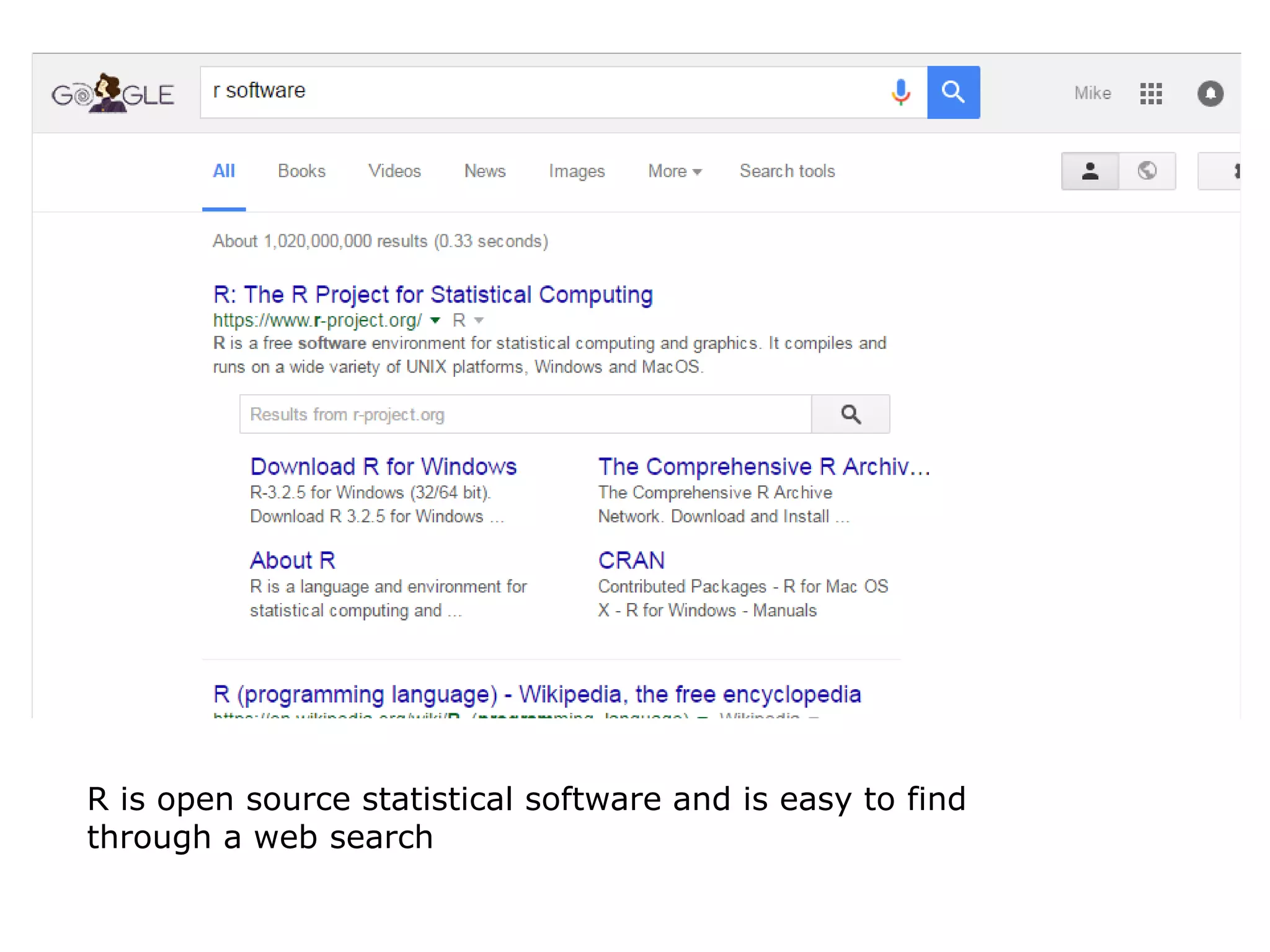
Task: Click the Mike account name
Action: (x=1093, y=93)
